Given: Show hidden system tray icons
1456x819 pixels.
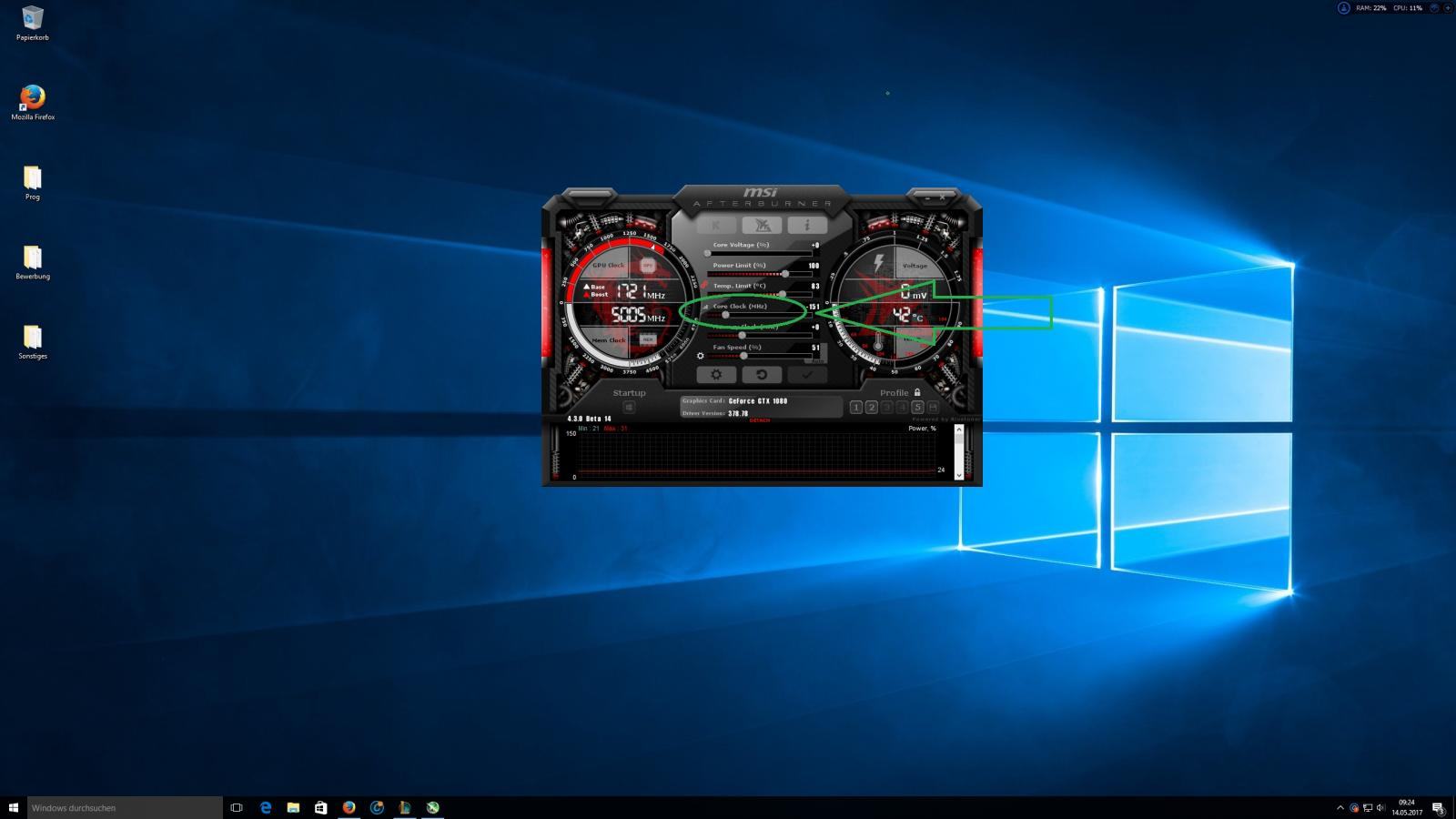Looking at the screenshot, I should 1340,808.
